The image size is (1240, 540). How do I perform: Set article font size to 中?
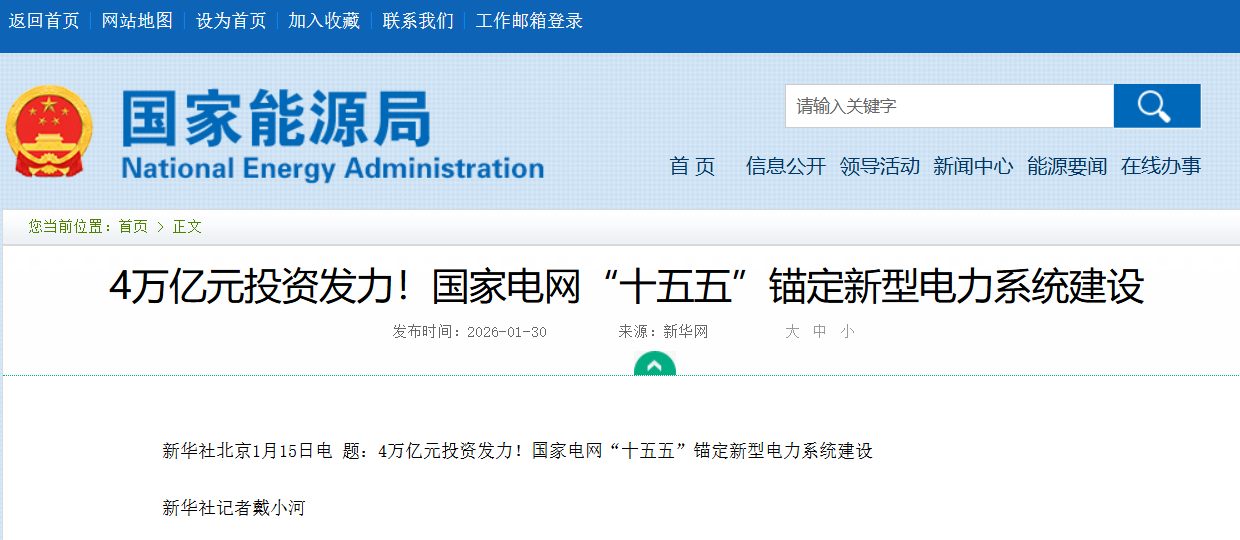(820, 332)
